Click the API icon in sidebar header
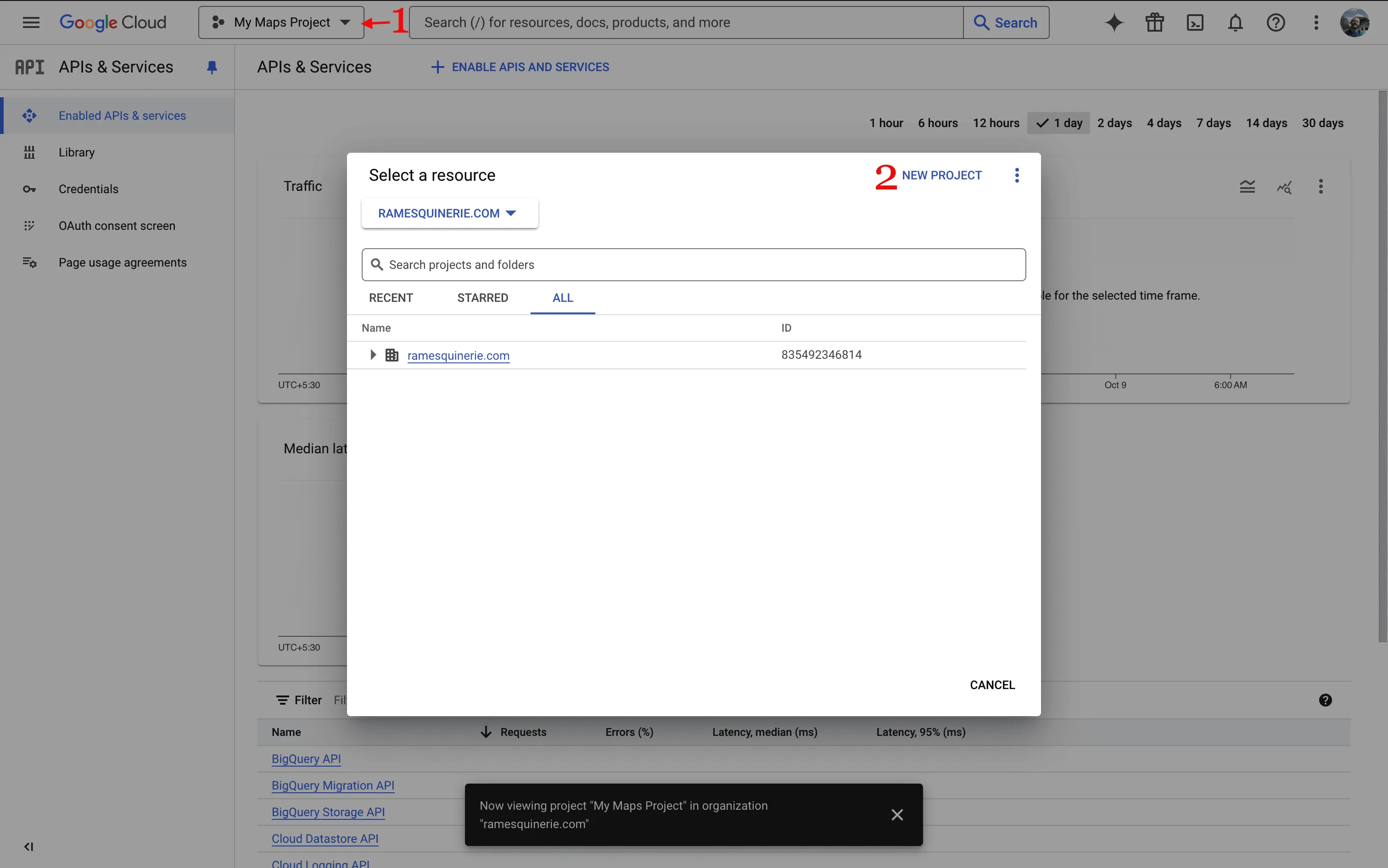The height and width of the screenshot is (868, 1388). point(29,67)
